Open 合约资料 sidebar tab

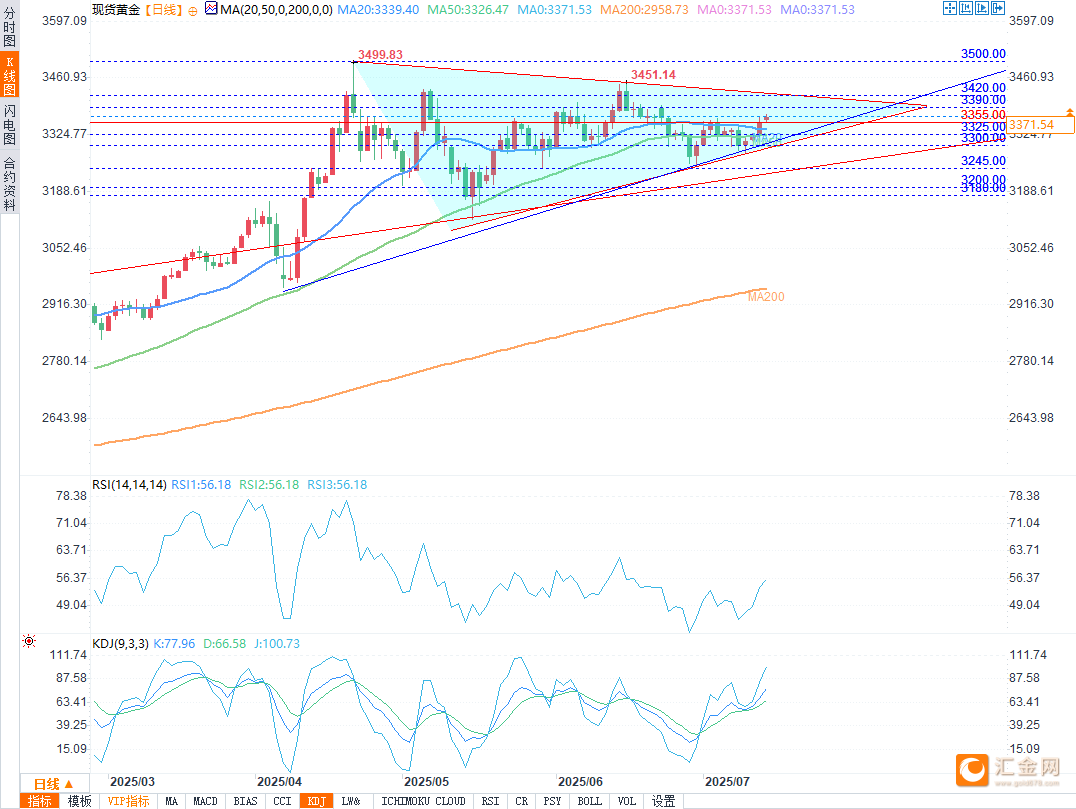click(10, 183)
